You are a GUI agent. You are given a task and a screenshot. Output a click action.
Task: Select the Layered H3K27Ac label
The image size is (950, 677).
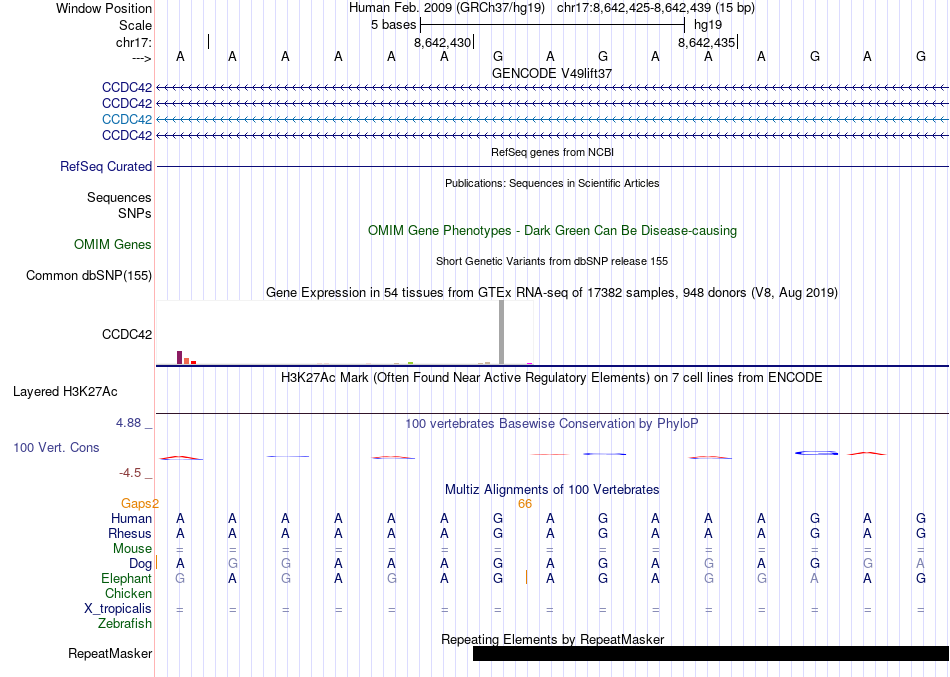coord(65,392)
